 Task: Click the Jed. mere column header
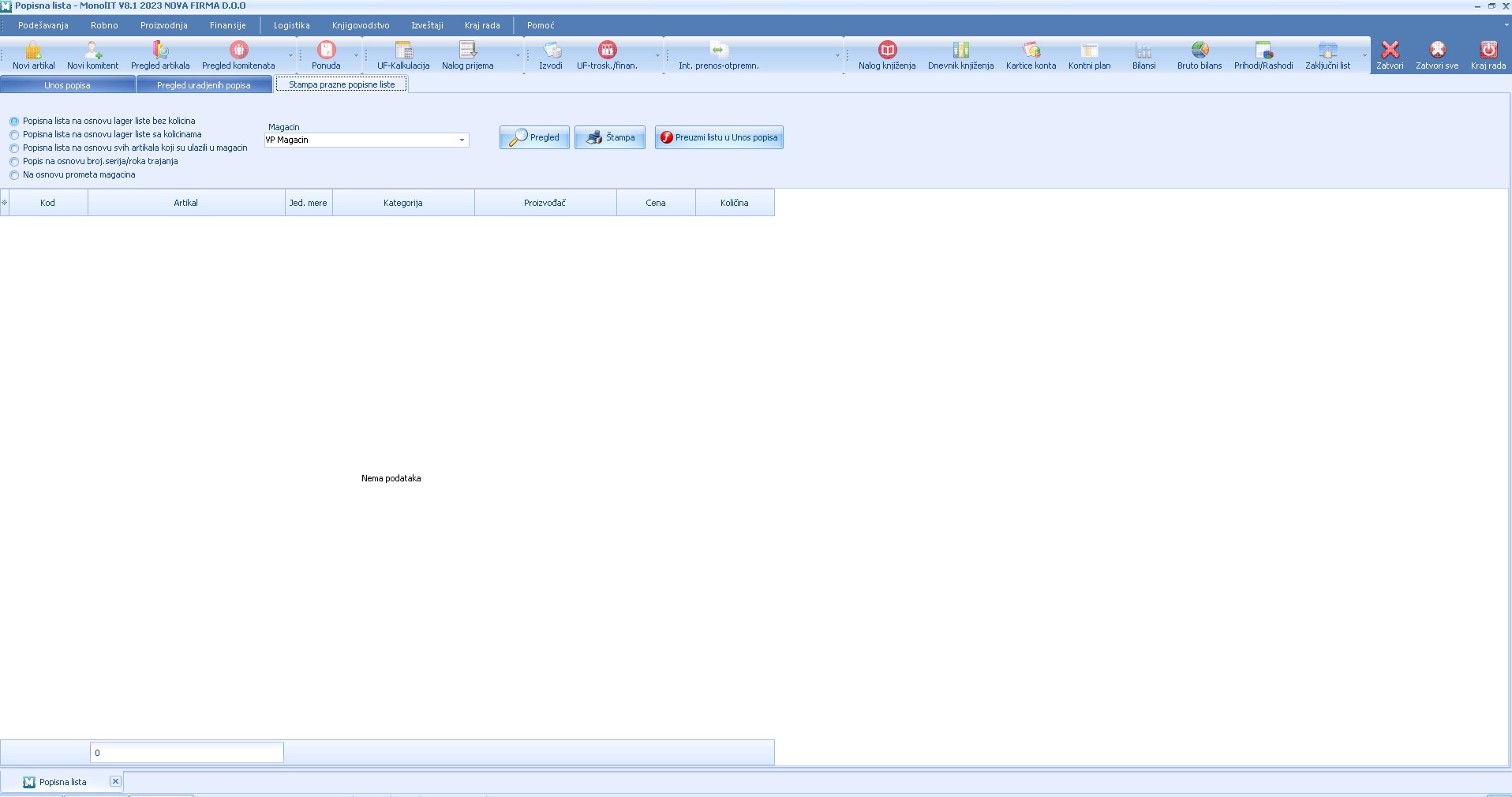309,203
